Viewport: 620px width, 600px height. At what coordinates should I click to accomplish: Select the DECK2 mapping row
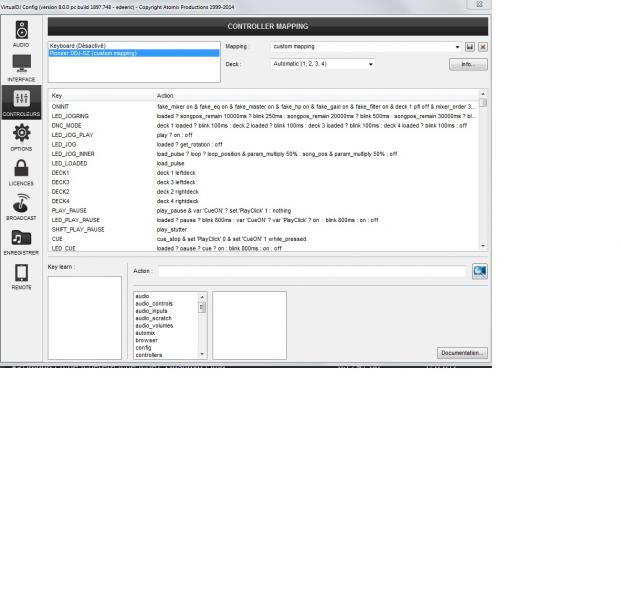pyautogui.click(x=263, y=192)
